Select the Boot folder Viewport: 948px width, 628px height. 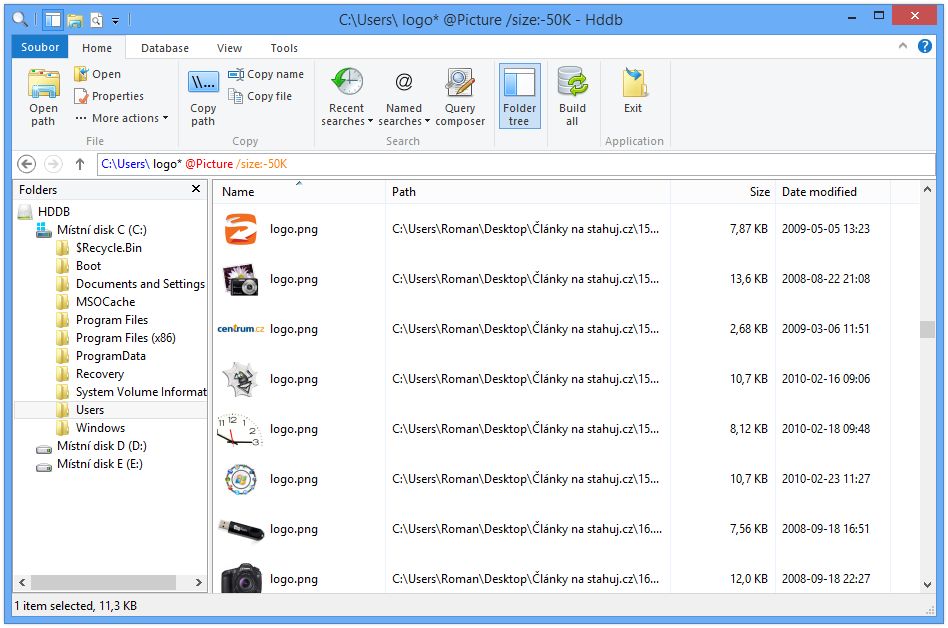point(79,266)
